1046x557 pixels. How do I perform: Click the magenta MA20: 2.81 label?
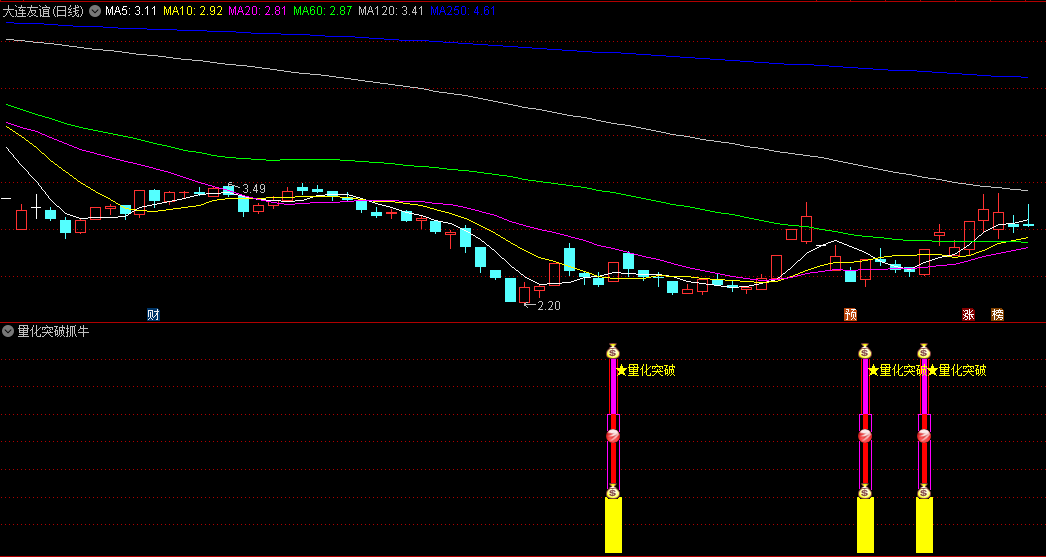pos(258,11)
